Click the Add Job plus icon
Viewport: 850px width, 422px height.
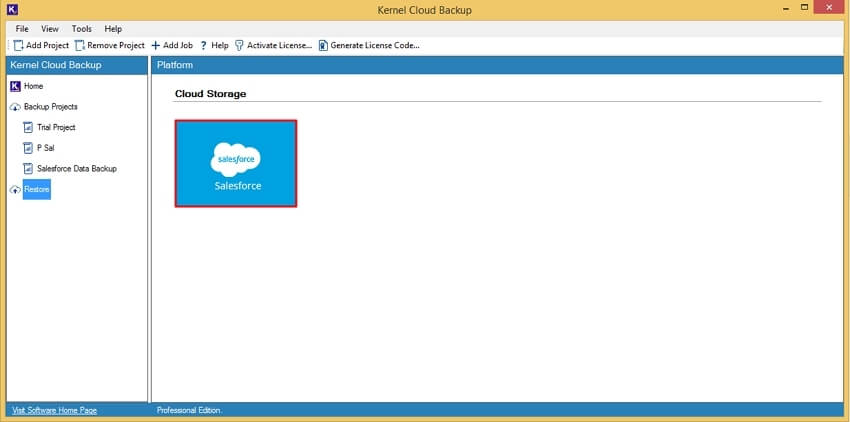click(x=156, y=46)
